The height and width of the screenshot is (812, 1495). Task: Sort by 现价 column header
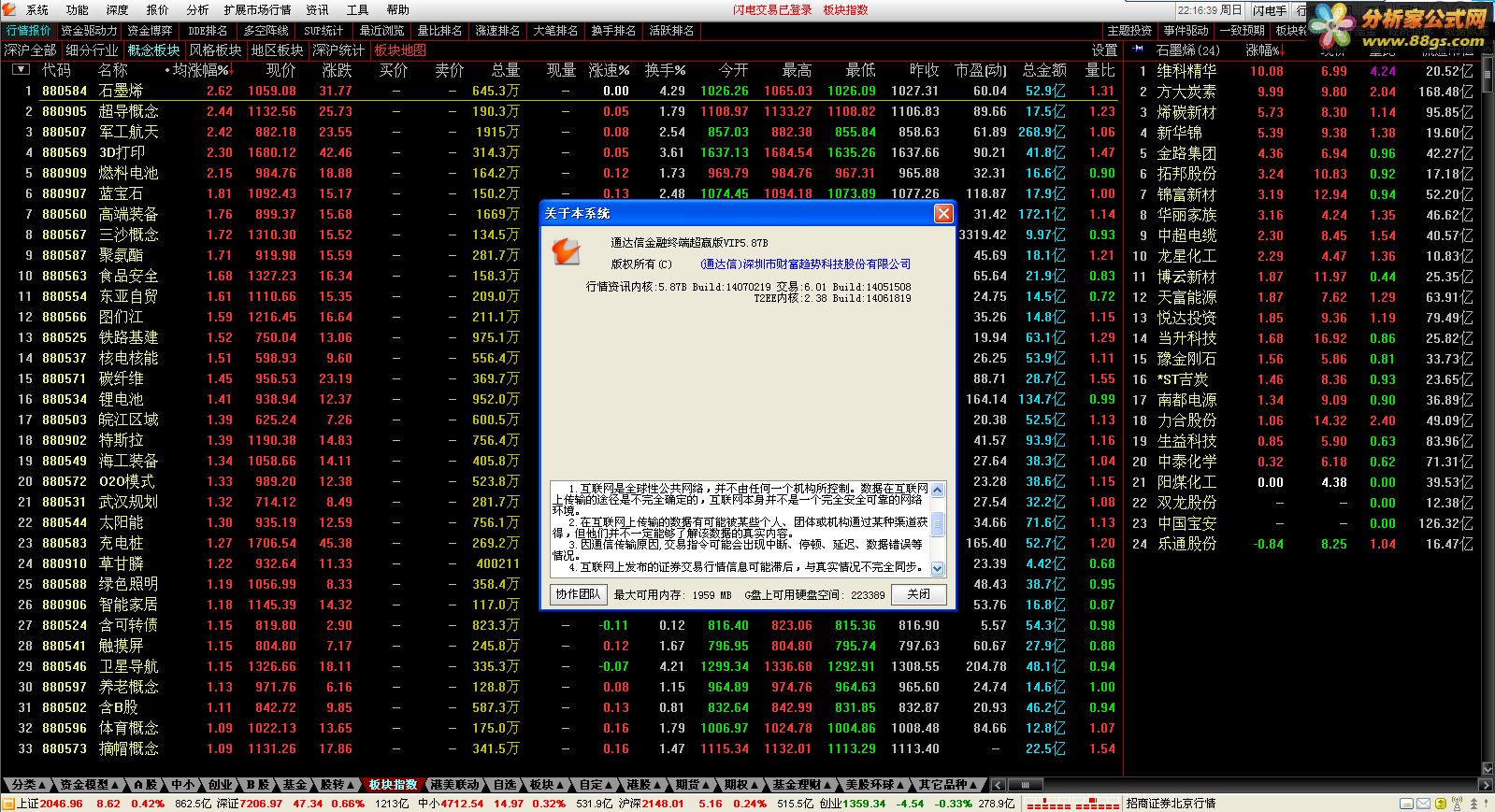coord(280,70)
